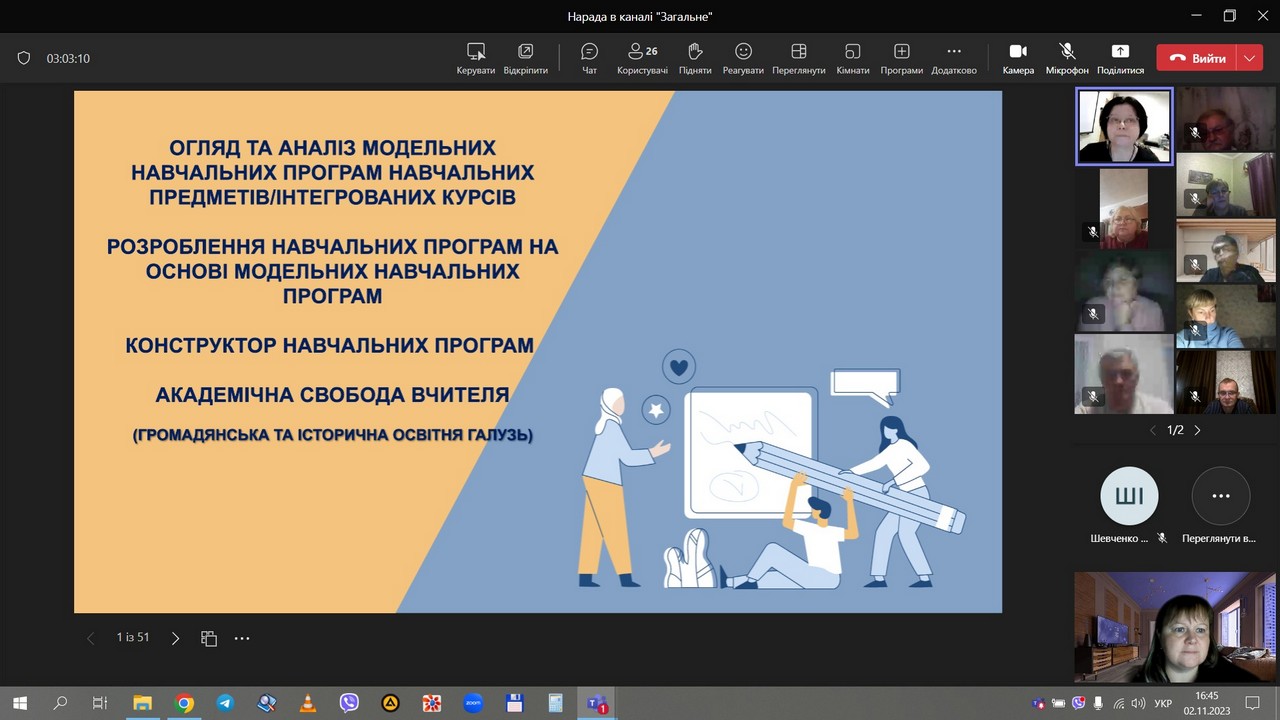This screenshot has width=1280, height=720.
Task: Click the Переглянути в... ellipsis circle
Action: [x=1220, y=496]
